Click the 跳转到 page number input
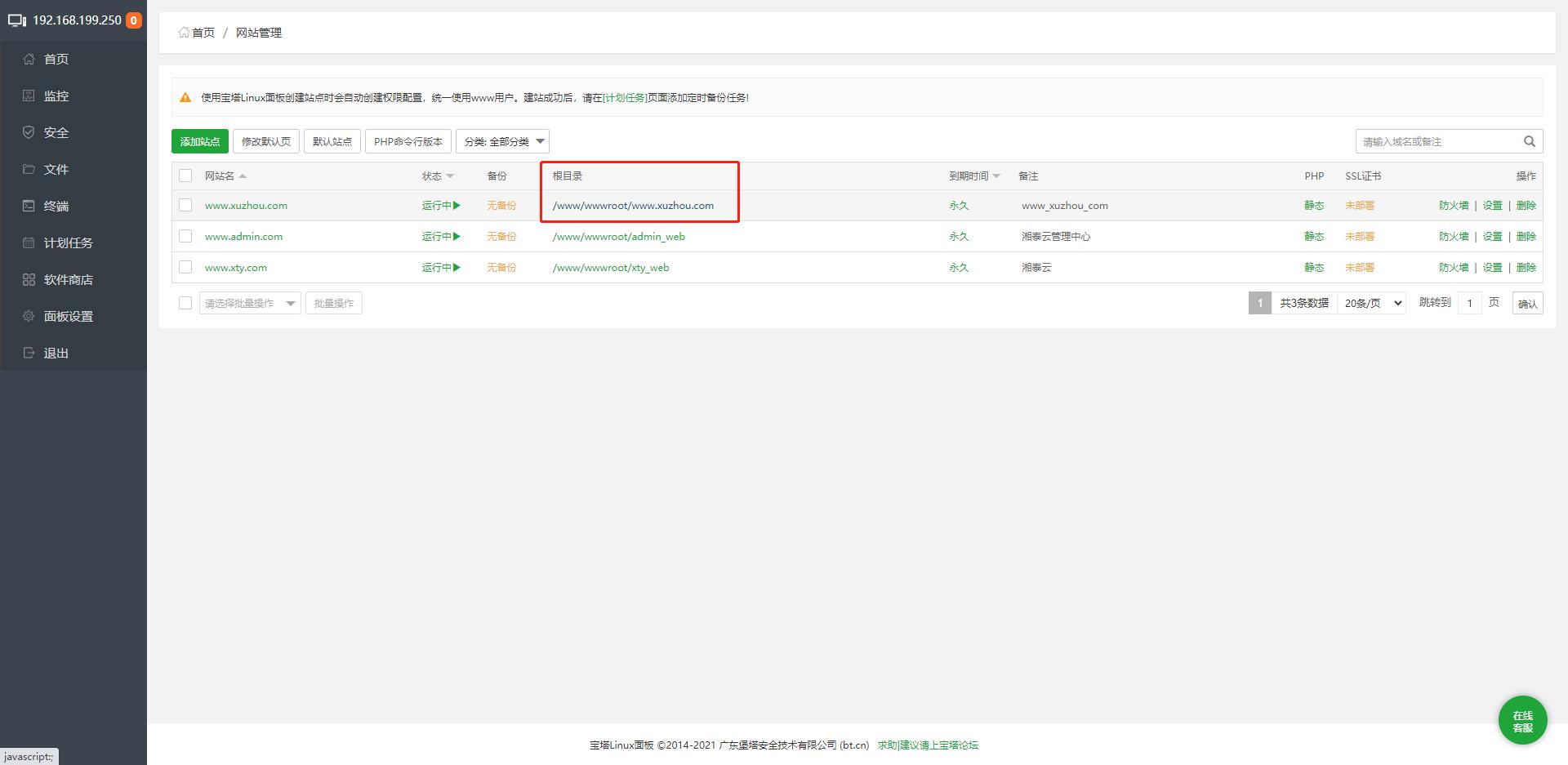Viewport: 1568px width, 765px height. (x=1470, y=303)
